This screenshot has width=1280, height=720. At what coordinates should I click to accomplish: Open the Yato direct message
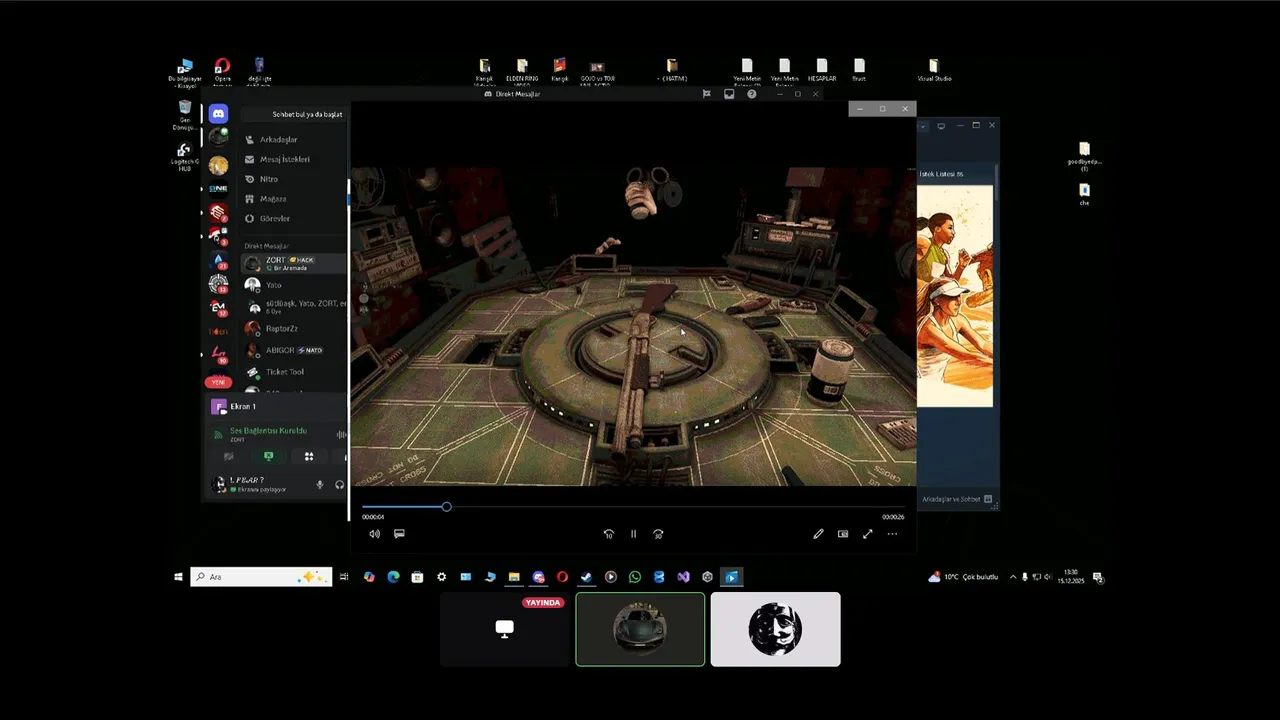(x=294, y=285)
